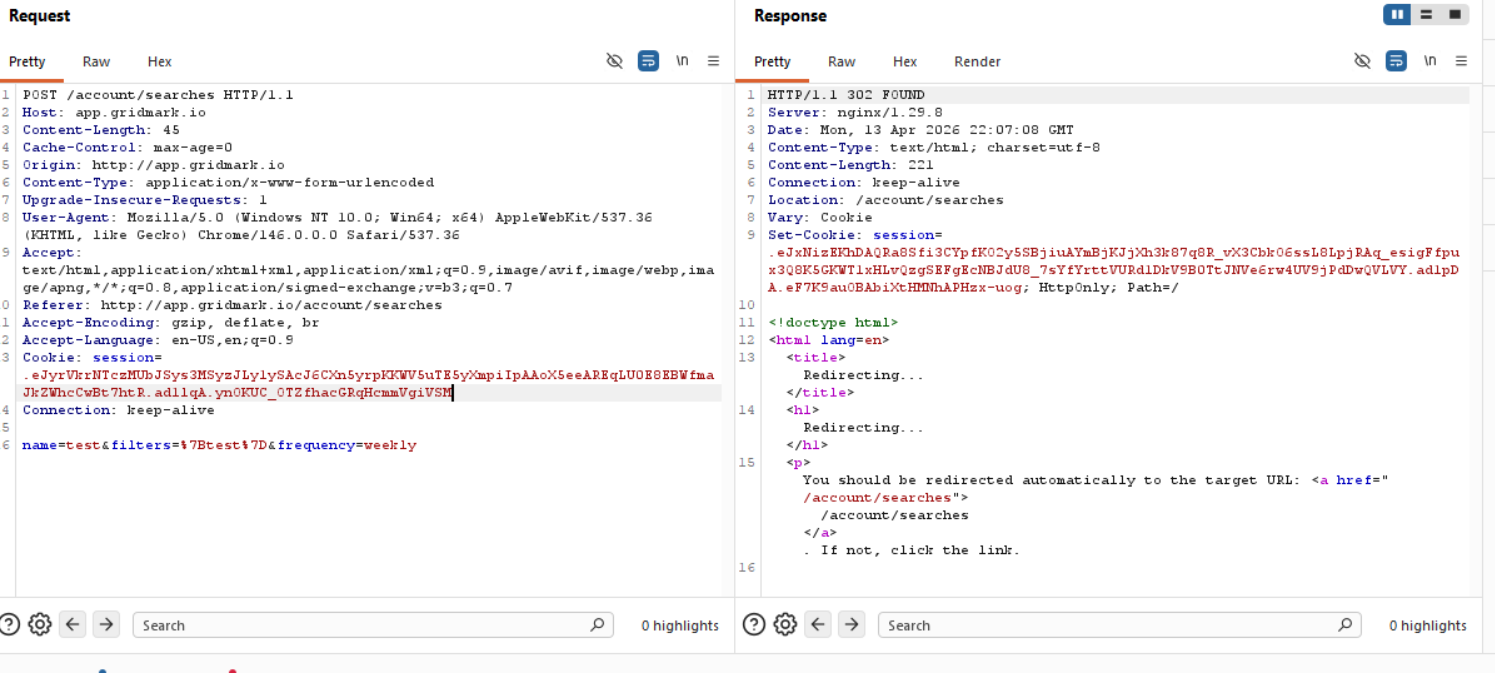Toggle non-printable \n characters in Response
The image size is (1495, 673).
click(1430, 61)
